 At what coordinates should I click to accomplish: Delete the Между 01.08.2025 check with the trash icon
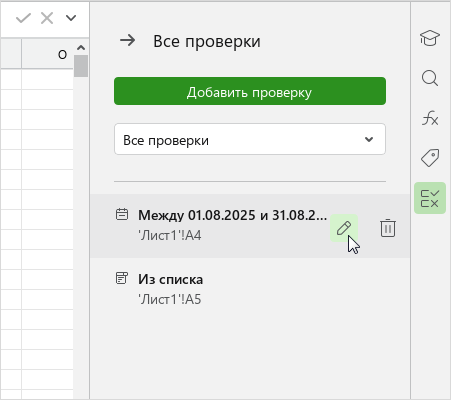(388, 228)
